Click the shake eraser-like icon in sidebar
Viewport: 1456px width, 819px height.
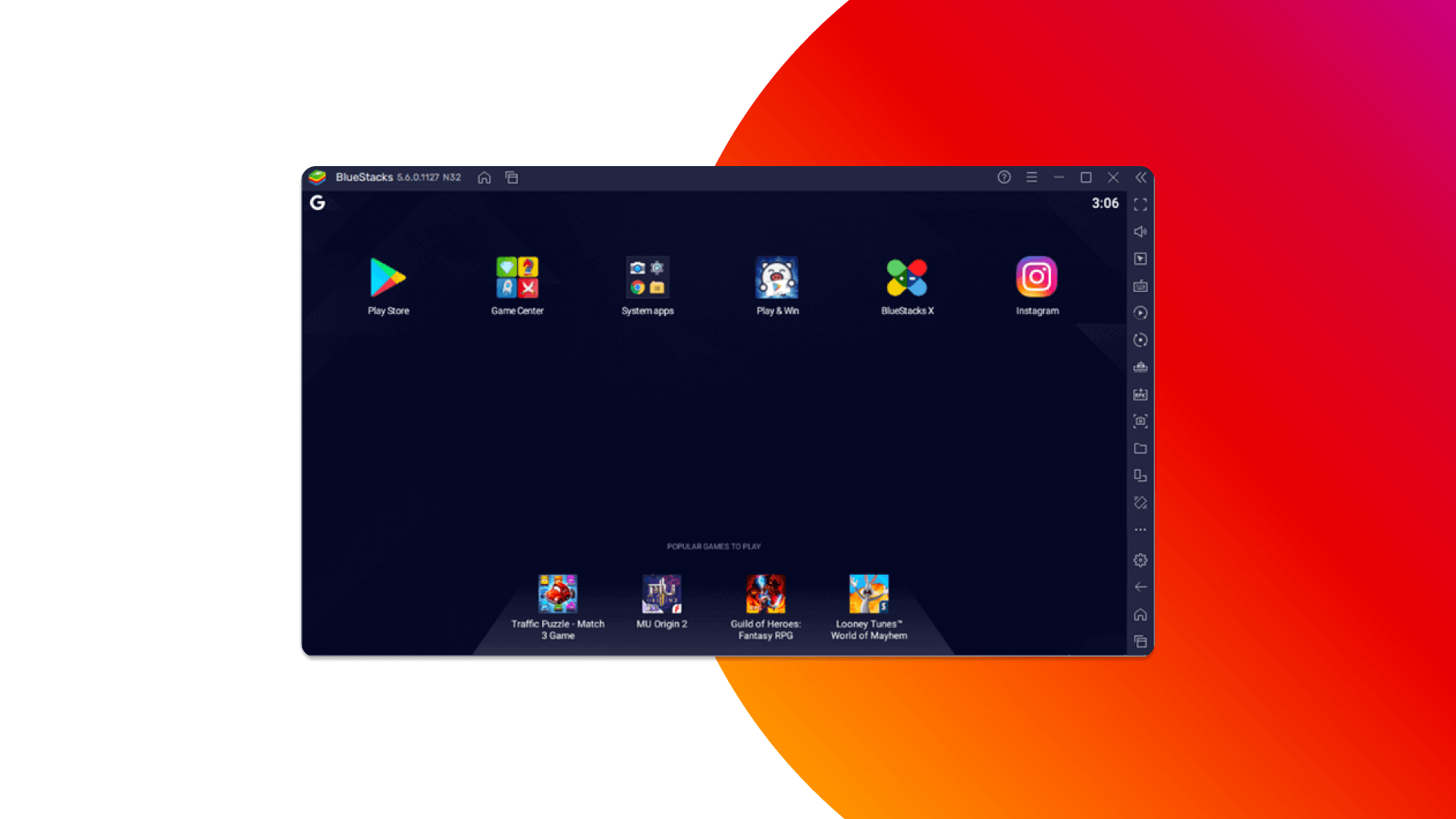click(1141, 503)
